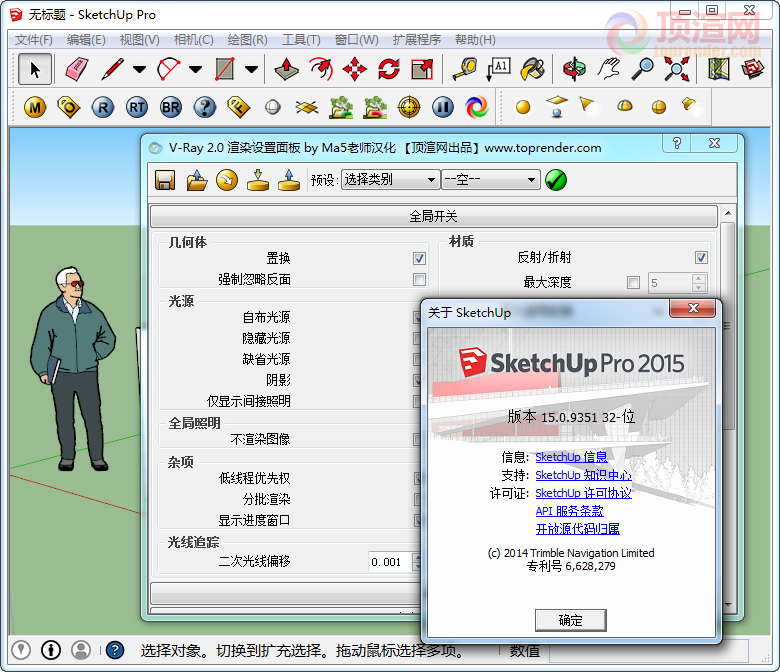
Task: Click the geo-location status bar icon
Action: [21, 650]
